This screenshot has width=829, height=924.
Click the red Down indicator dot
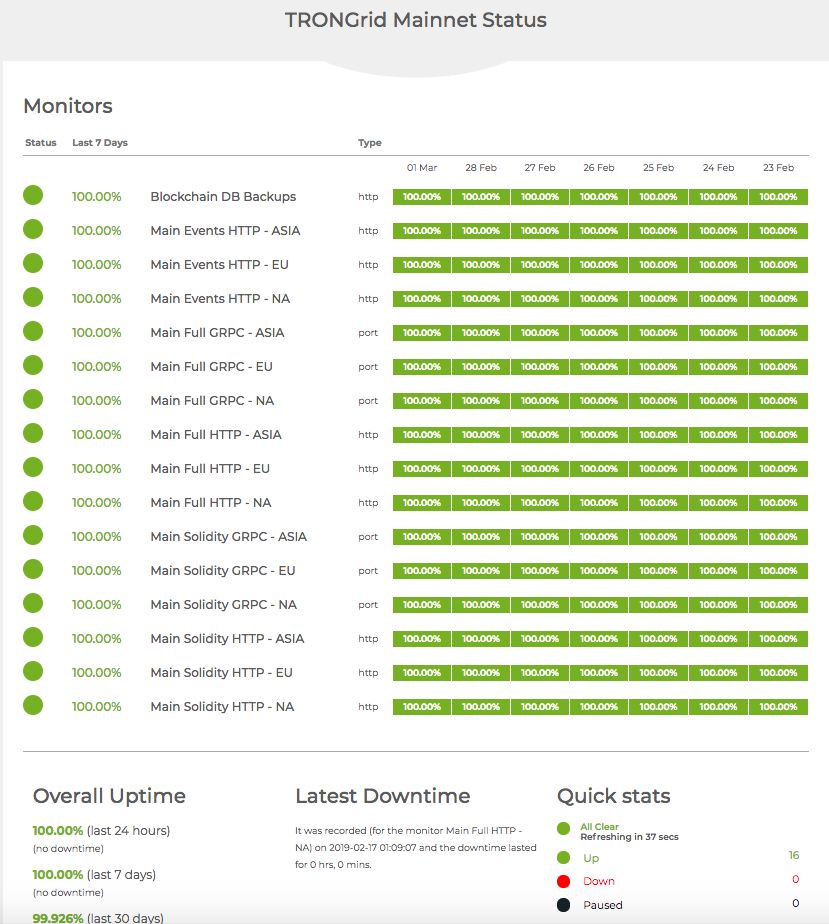pos(563,881)
